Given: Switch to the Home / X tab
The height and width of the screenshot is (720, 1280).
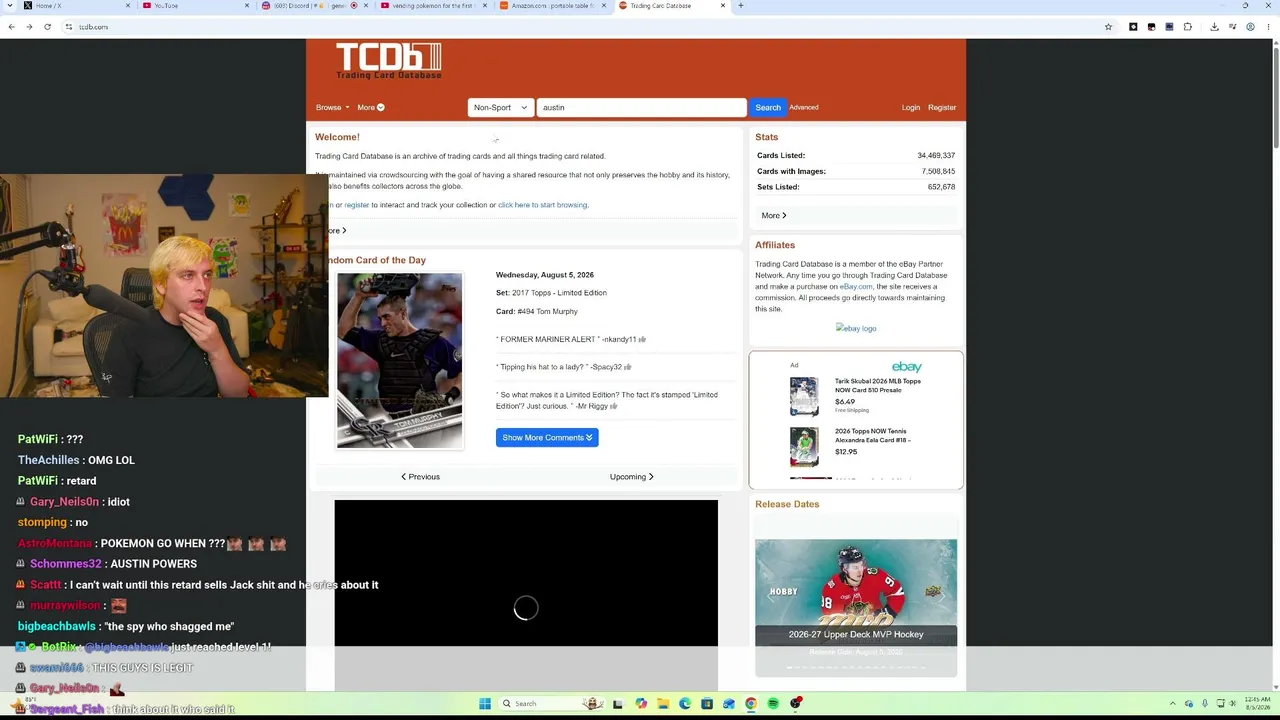Looking at the screenshot, I should 70,6.
